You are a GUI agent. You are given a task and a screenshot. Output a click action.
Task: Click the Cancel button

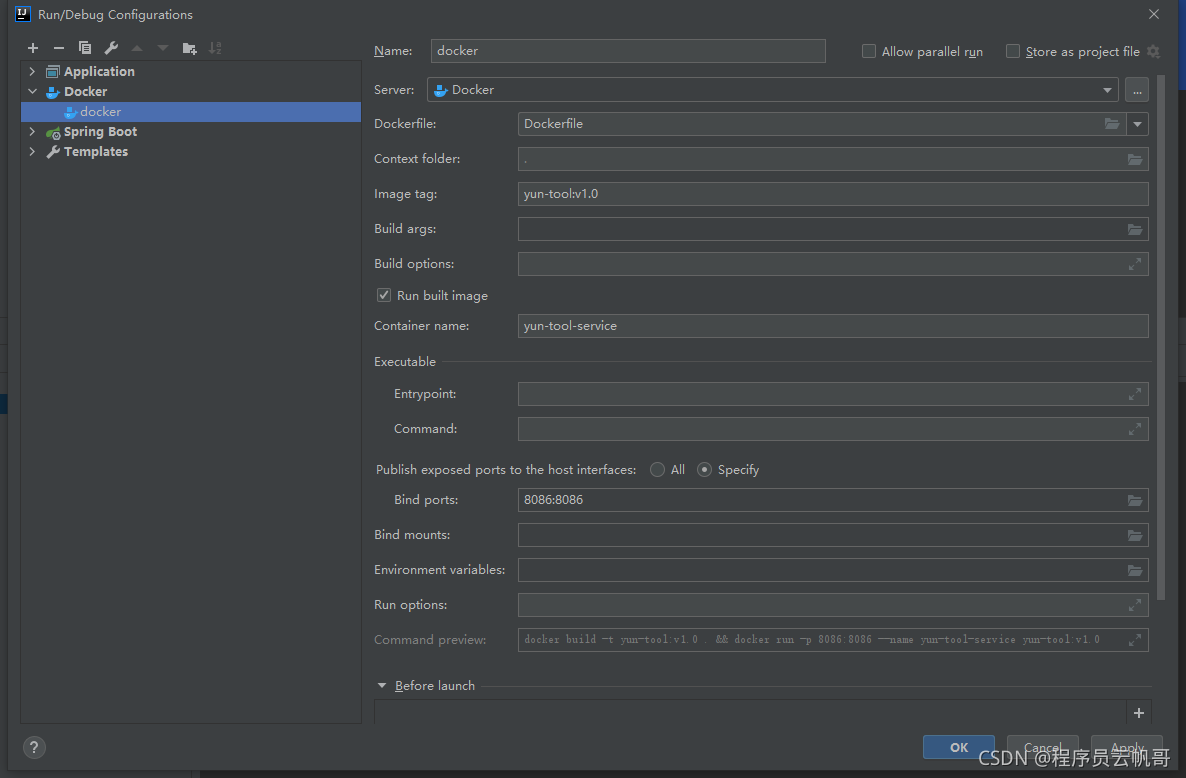[x=1042, y=747]
